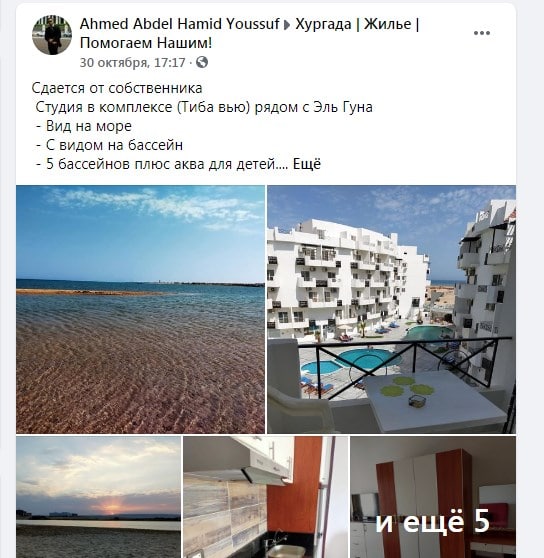This screenshot has width=544, height=558.
Task: Open the post options three-dots menu
Action: point(482,33)
